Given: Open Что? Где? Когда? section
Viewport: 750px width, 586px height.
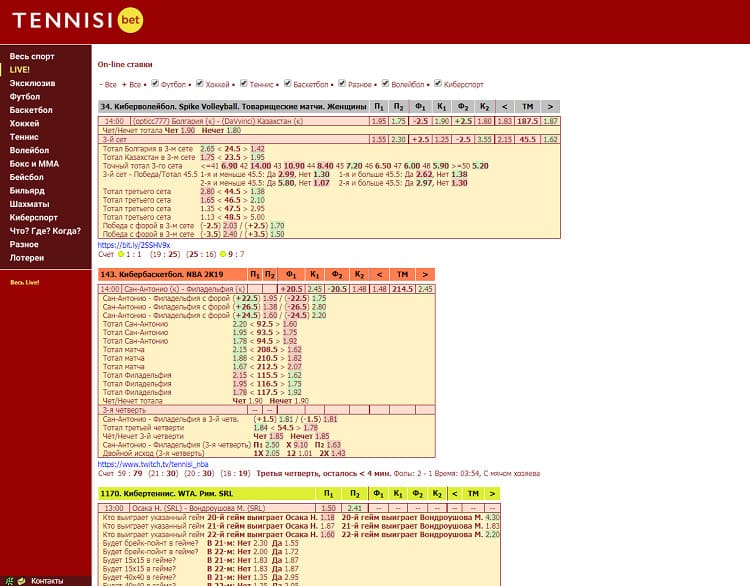Looking at the screenshot, I should pyautogui.click(x=45, y=231).
